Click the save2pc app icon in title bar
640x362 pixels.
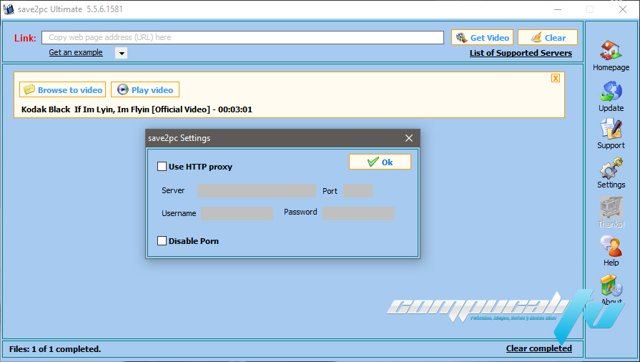point(8,9)
